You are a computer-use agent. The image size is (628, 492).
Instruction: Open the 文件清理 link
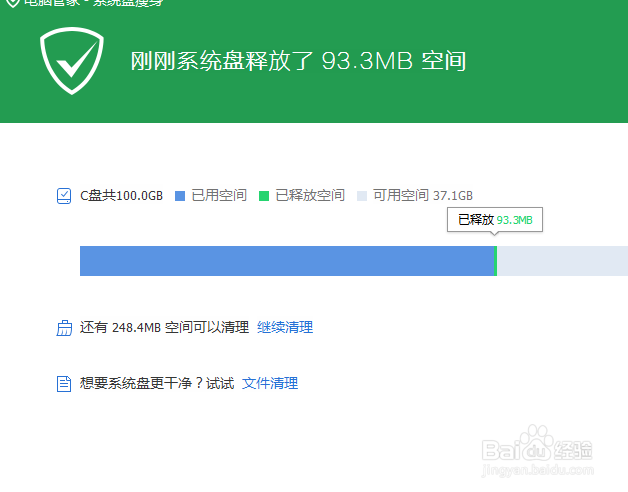[270, 383]
